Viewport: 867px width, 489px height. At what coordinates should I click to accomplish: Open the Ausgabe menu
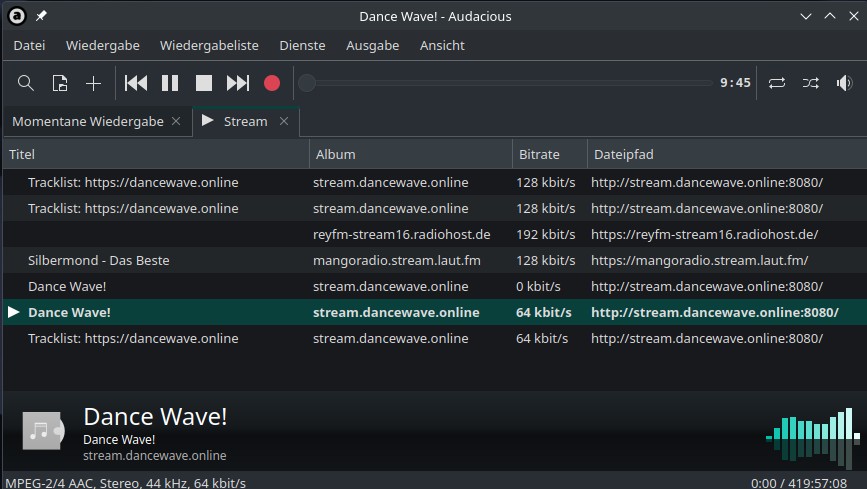(x=373, y=45)
